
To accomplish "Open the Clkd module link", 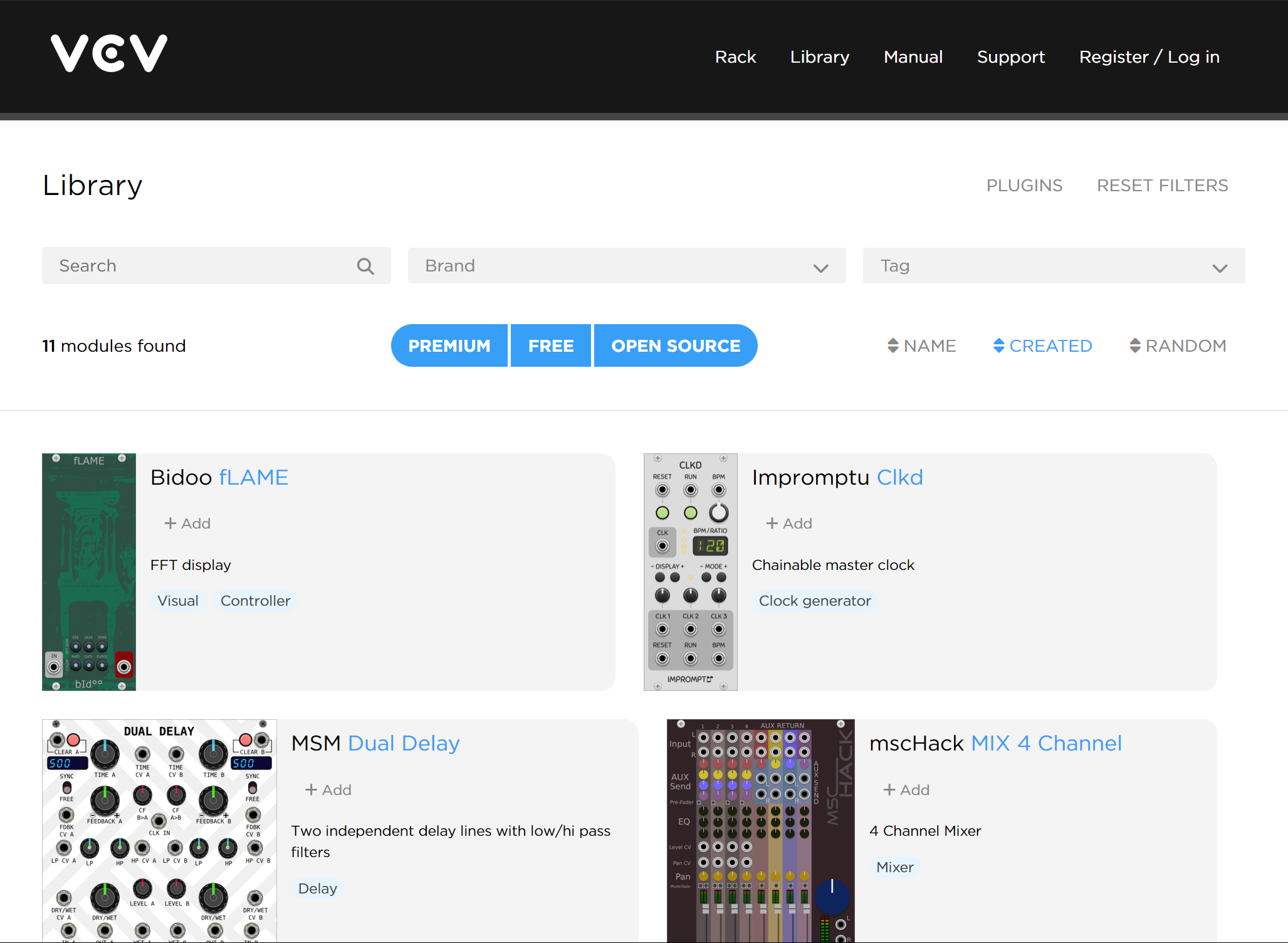I will point(899,478).
